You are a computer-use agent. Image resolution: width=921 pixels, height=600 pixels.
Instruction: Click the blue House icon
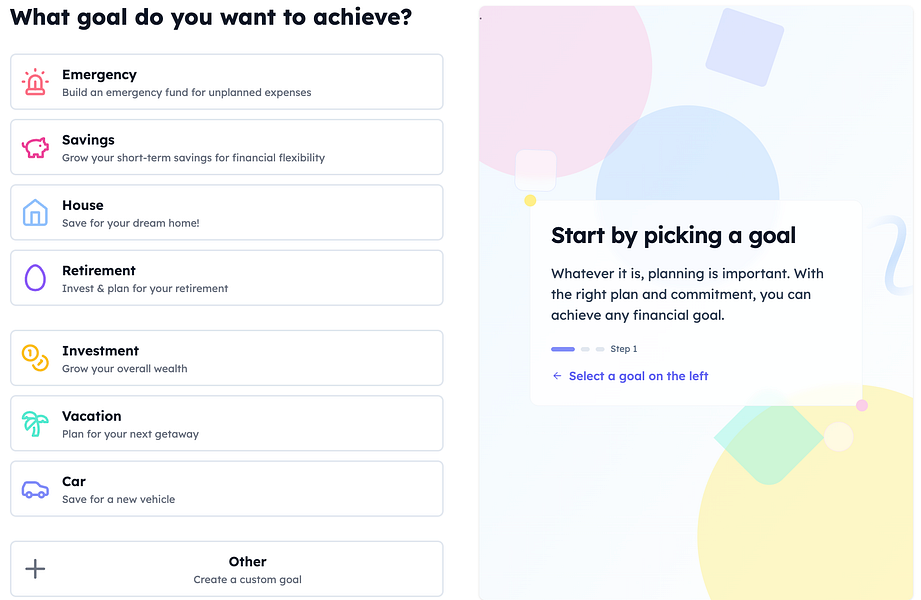(x=35, y=212)
